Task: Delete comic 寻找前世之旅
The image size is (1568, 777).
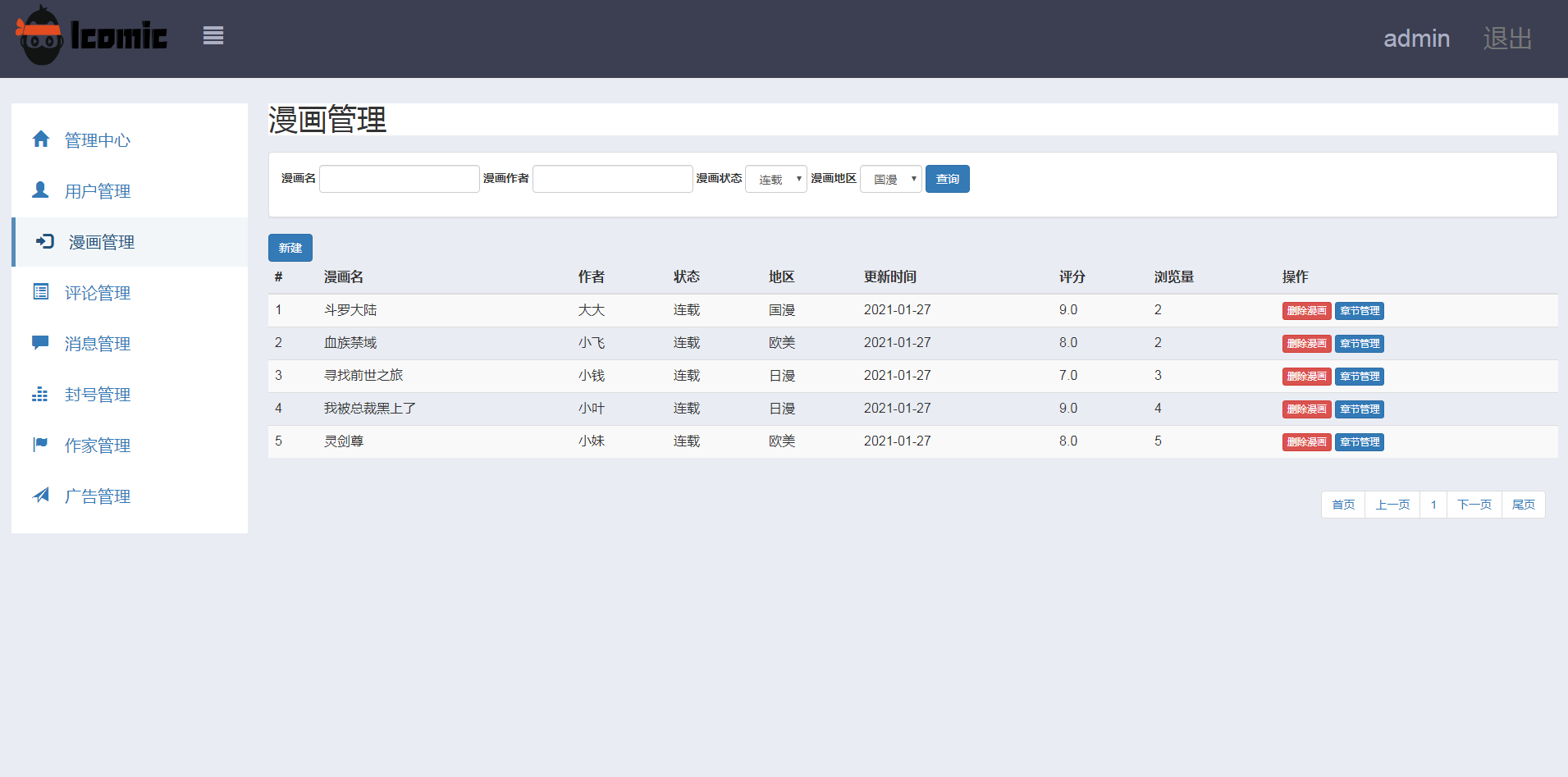Action: pyautogui.click(x=1307, y=377)
